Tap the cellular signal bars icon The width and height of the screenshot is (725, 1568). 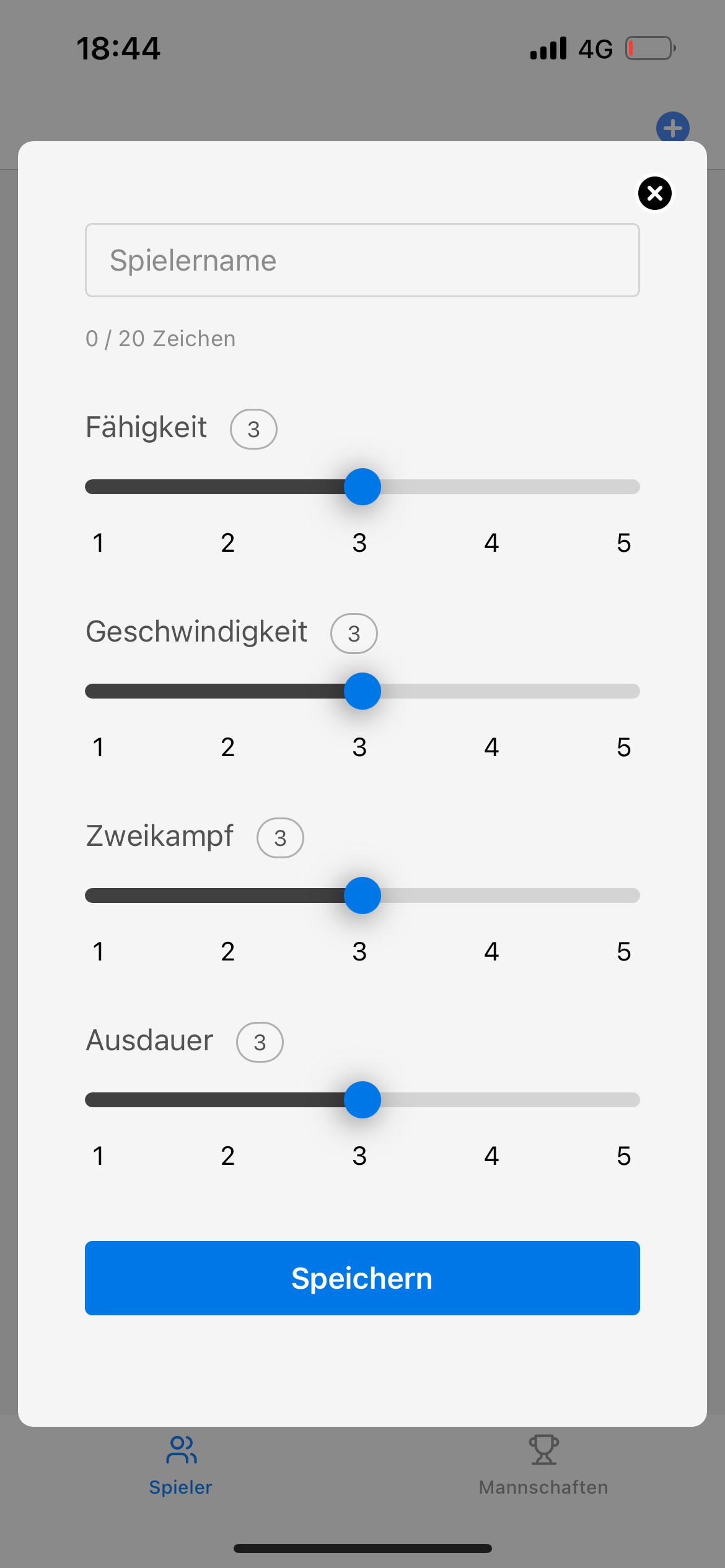click(548, 48)
